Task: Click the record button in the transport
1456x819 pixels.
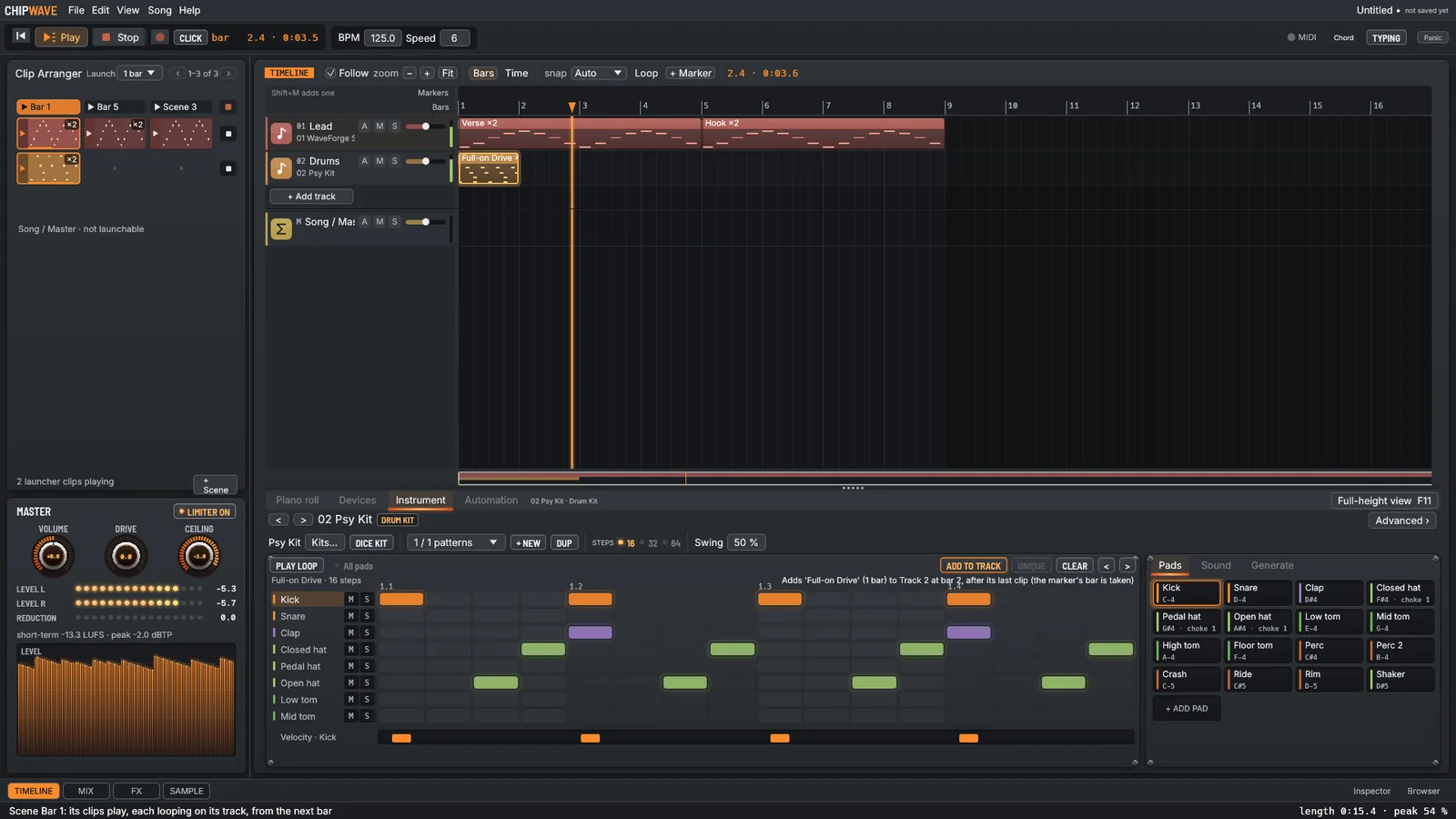Action: (160, 37)
